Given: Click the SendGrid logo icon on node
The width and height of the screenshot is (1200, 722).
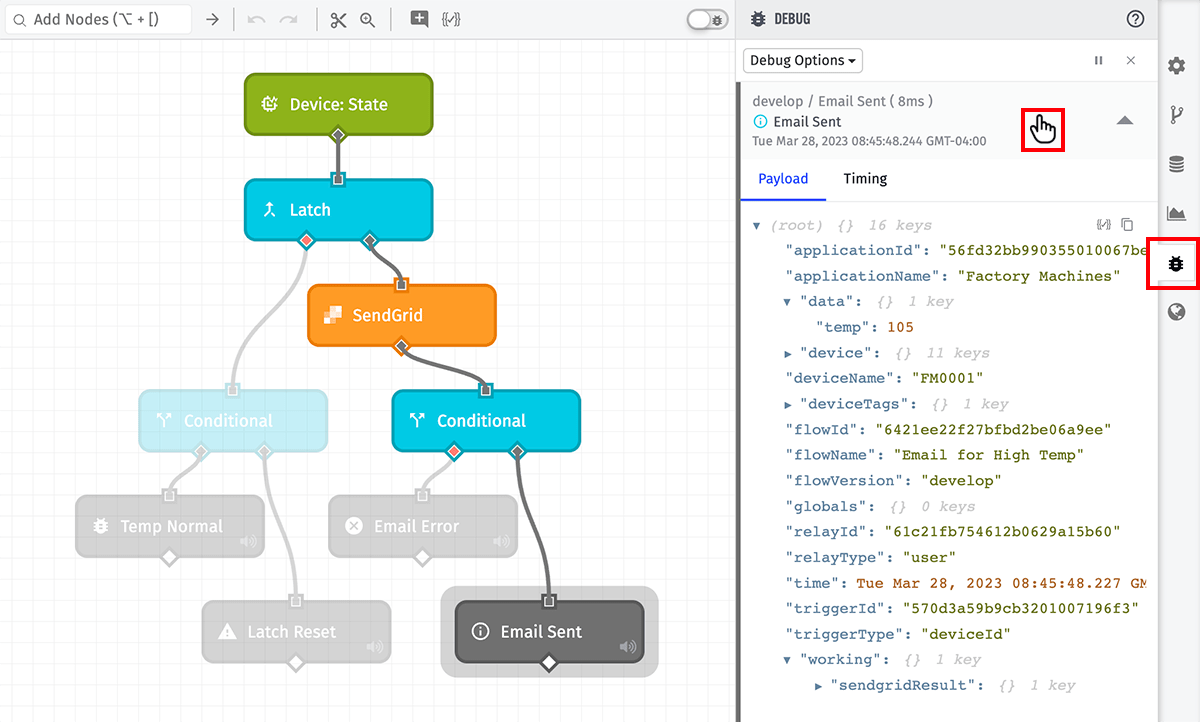Looking at the screenshot, I should (x=333, y=315).
